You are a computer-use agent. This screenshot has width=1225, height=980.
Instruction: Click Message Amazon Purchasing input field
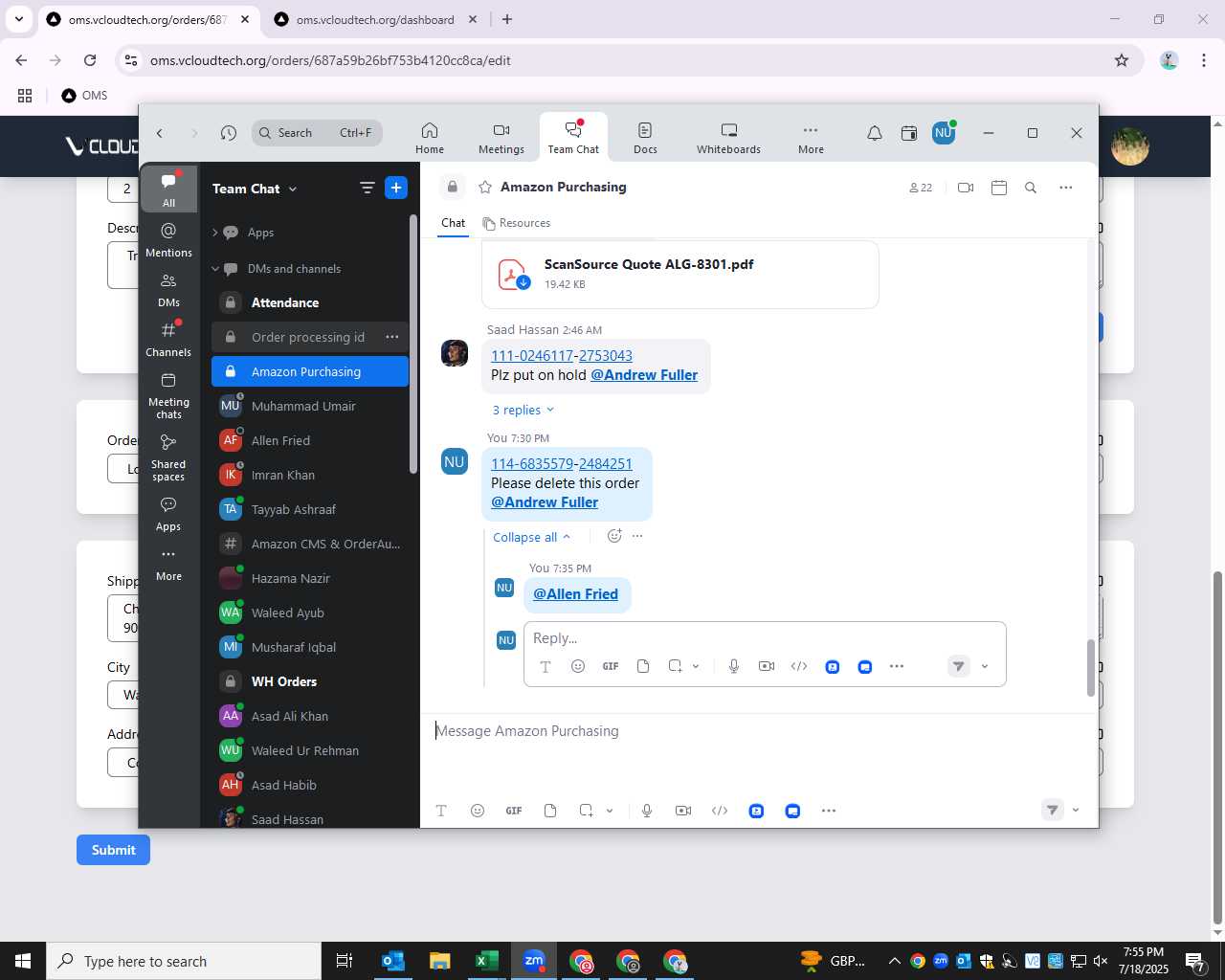(758, 731)
